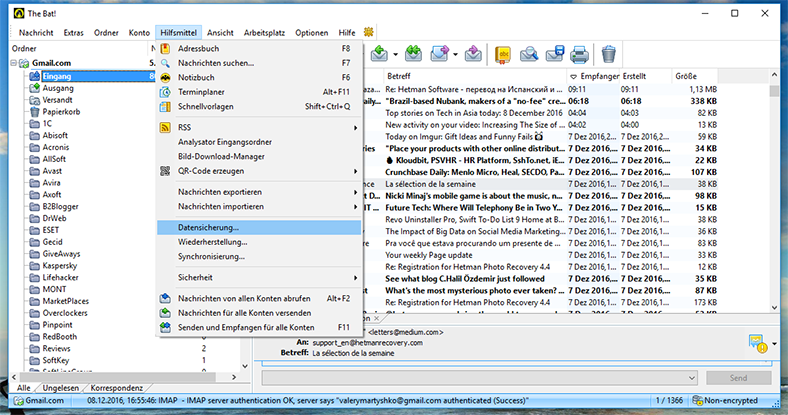Screen dimensions: 788x415
Task: Select the Kaspersky folder
Action: pos(60,266)
